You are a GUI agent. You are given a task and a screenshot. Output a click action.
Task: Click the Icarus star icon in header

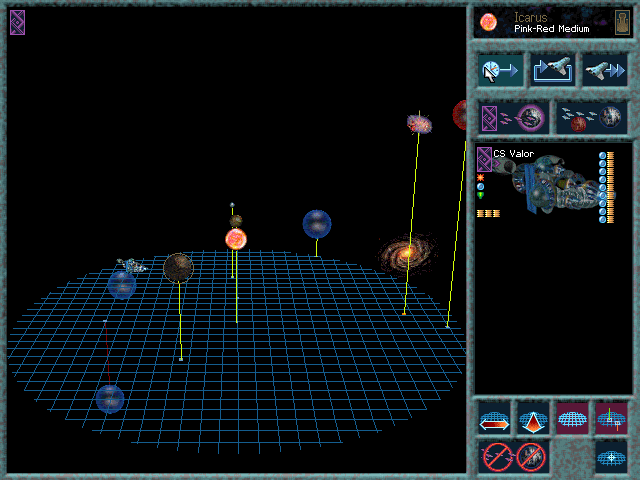(489, 22)
